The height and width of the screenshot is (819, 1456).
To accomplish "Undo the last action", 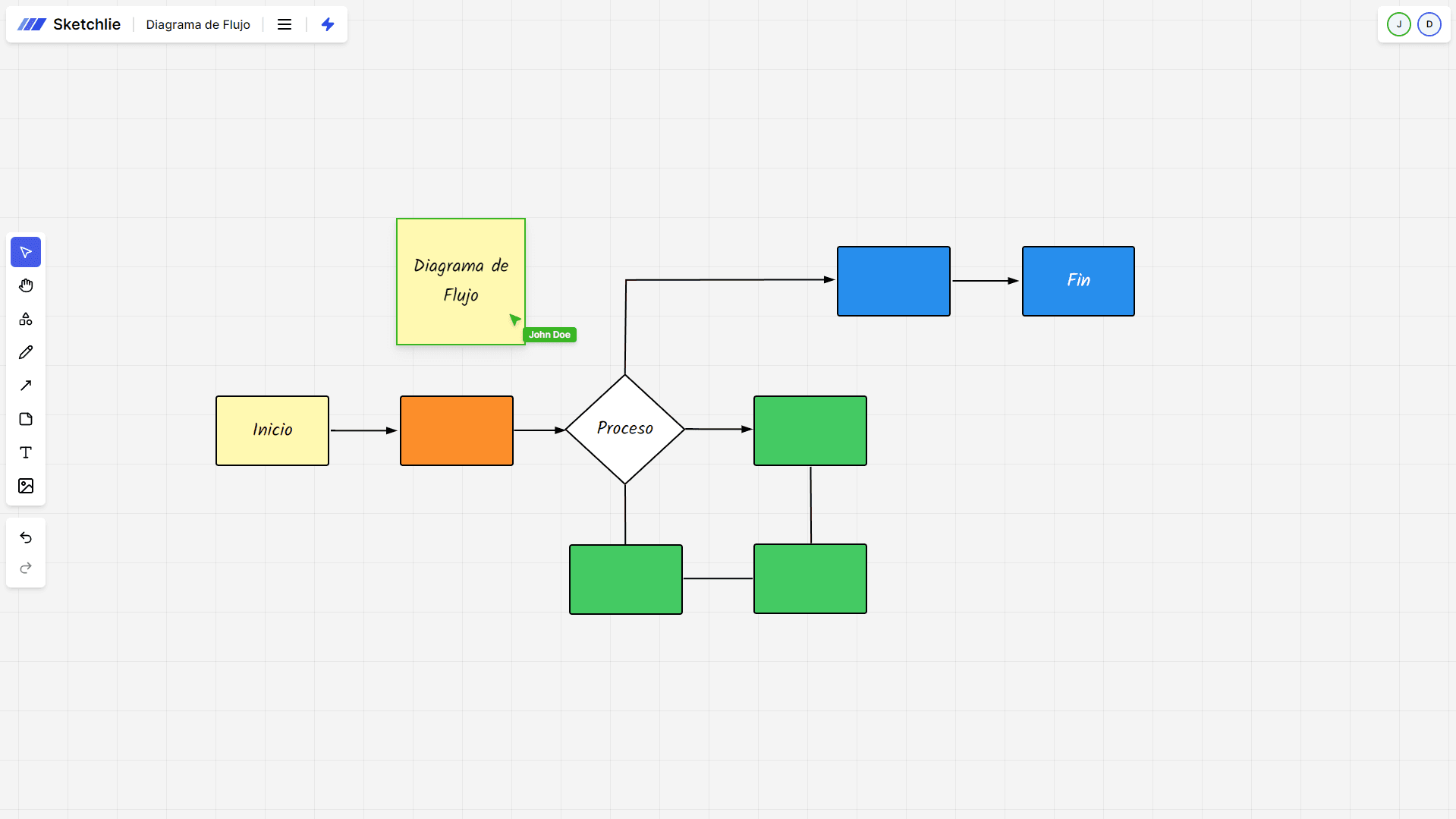I will click(x=26, y=537).
